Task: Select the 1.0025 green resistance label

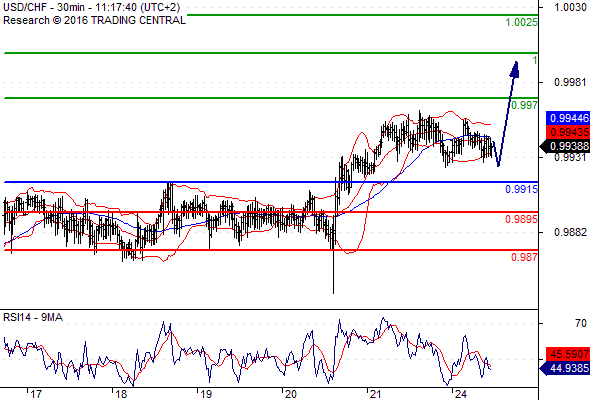Action: (x=522, y=23)
